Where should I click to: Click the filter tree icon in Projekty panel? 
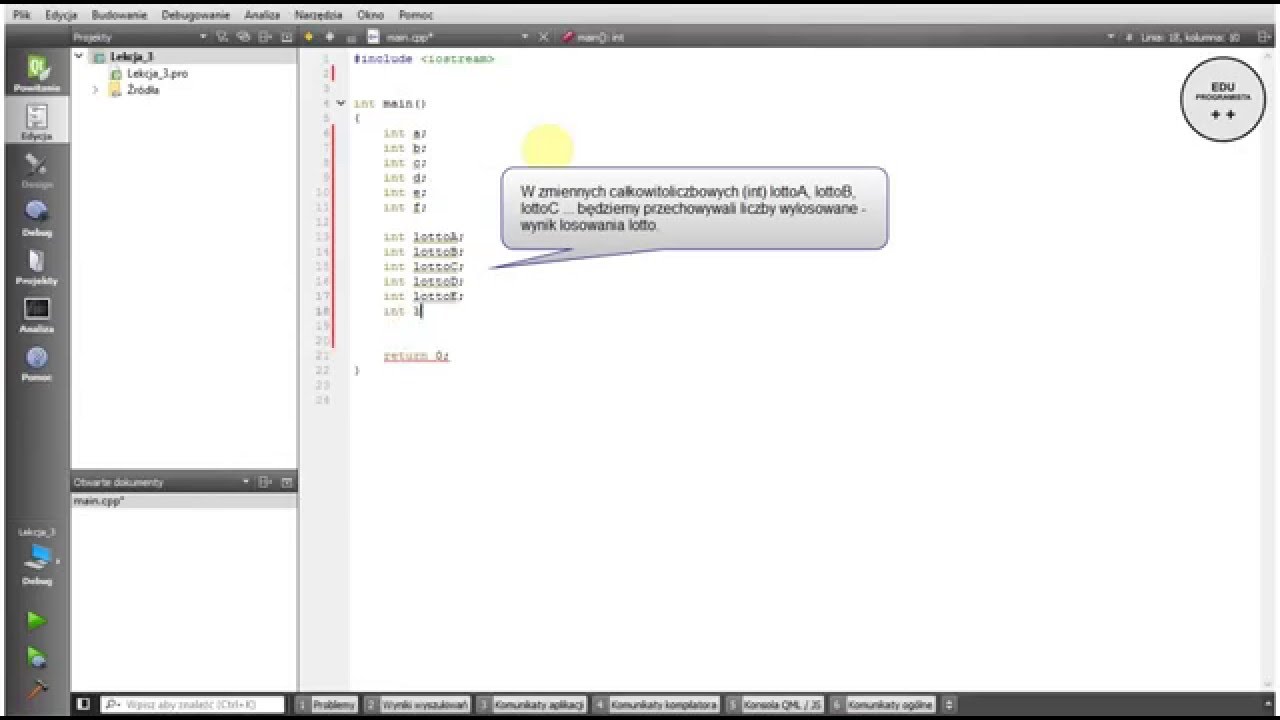click(x=222, y=37)
